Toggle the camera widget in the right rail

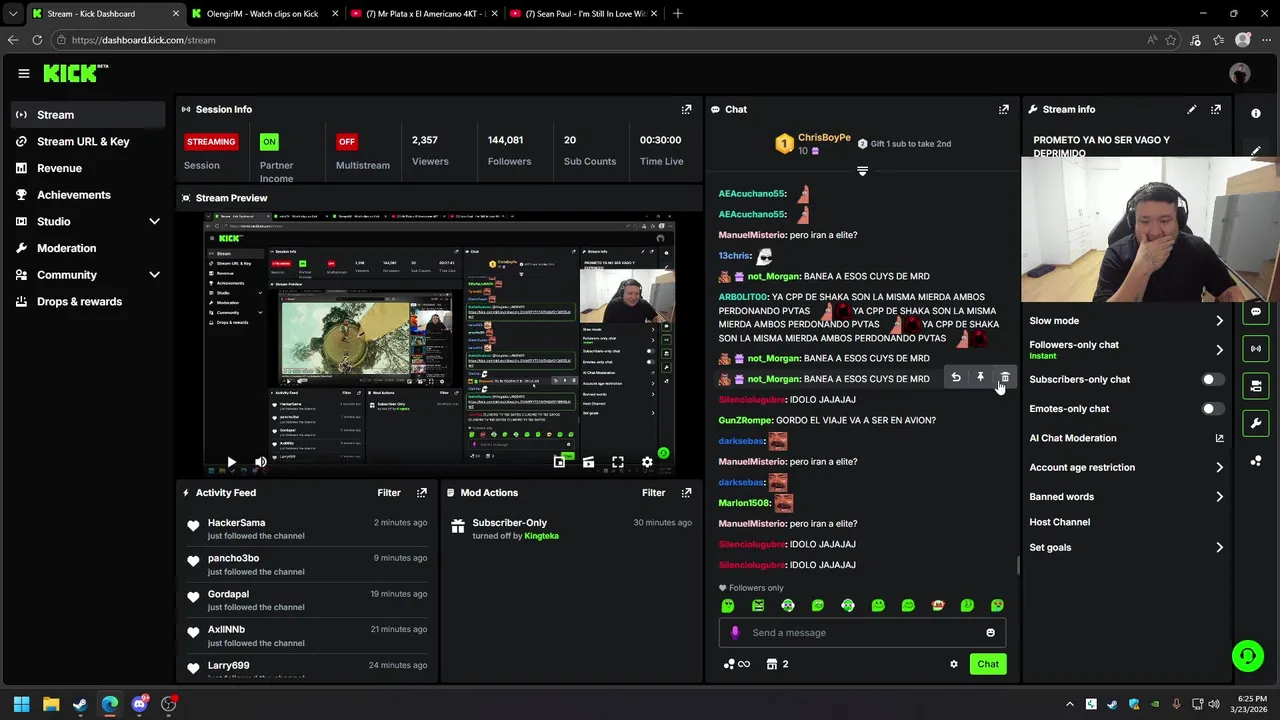pos(1256,386)
